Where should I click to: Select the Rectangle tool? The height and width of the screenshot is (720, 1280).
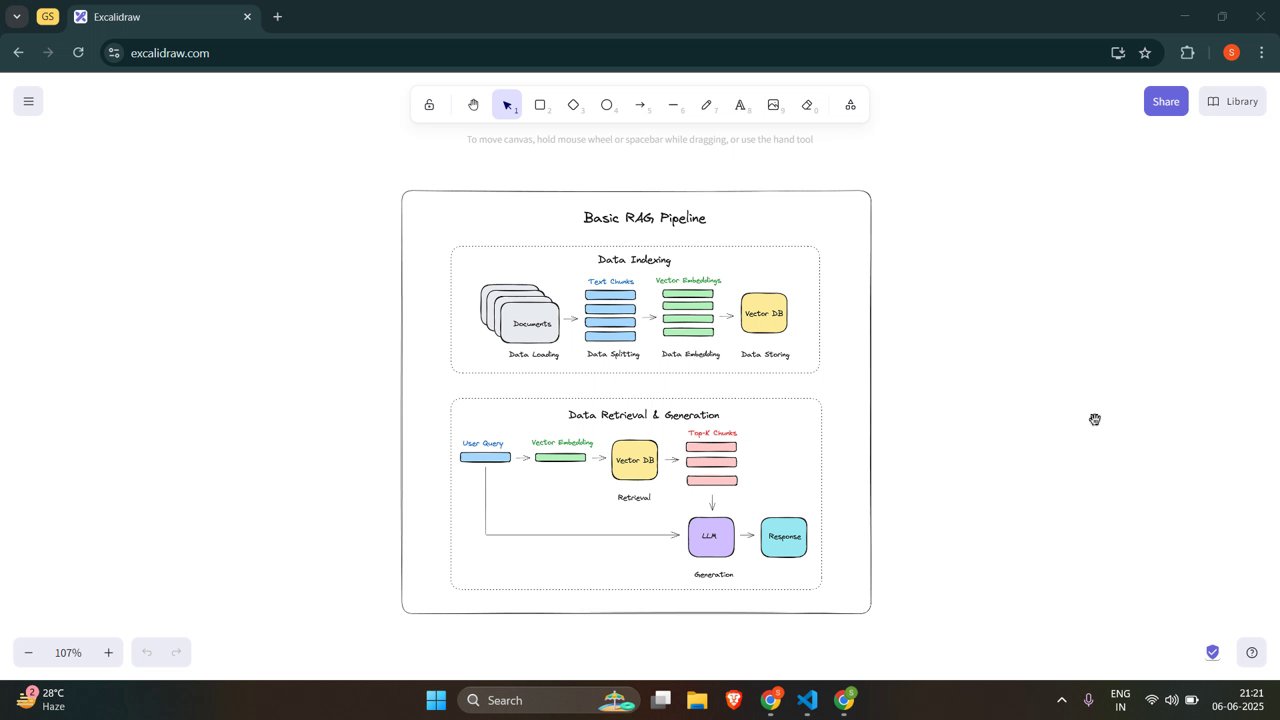pyautogui.click(x=540, y=105)
